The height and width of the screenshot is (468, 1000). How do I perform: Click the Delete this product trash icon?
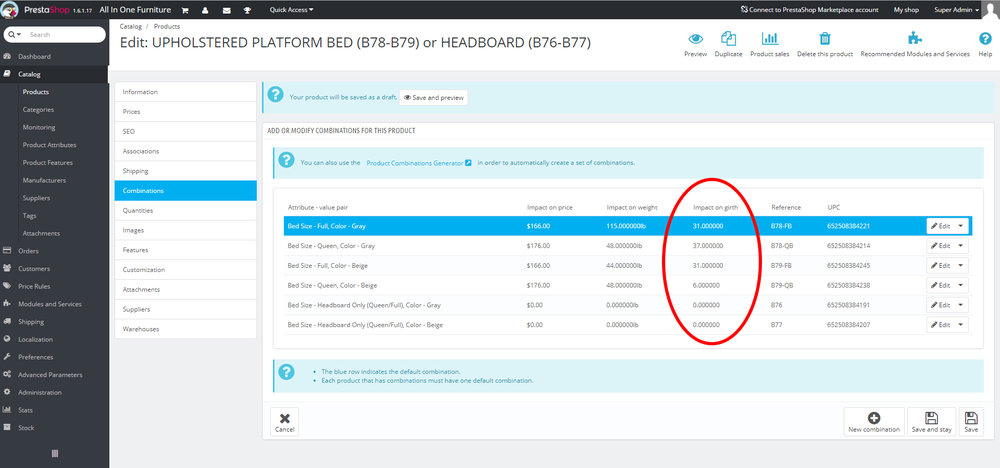click(x=825, y=38)
